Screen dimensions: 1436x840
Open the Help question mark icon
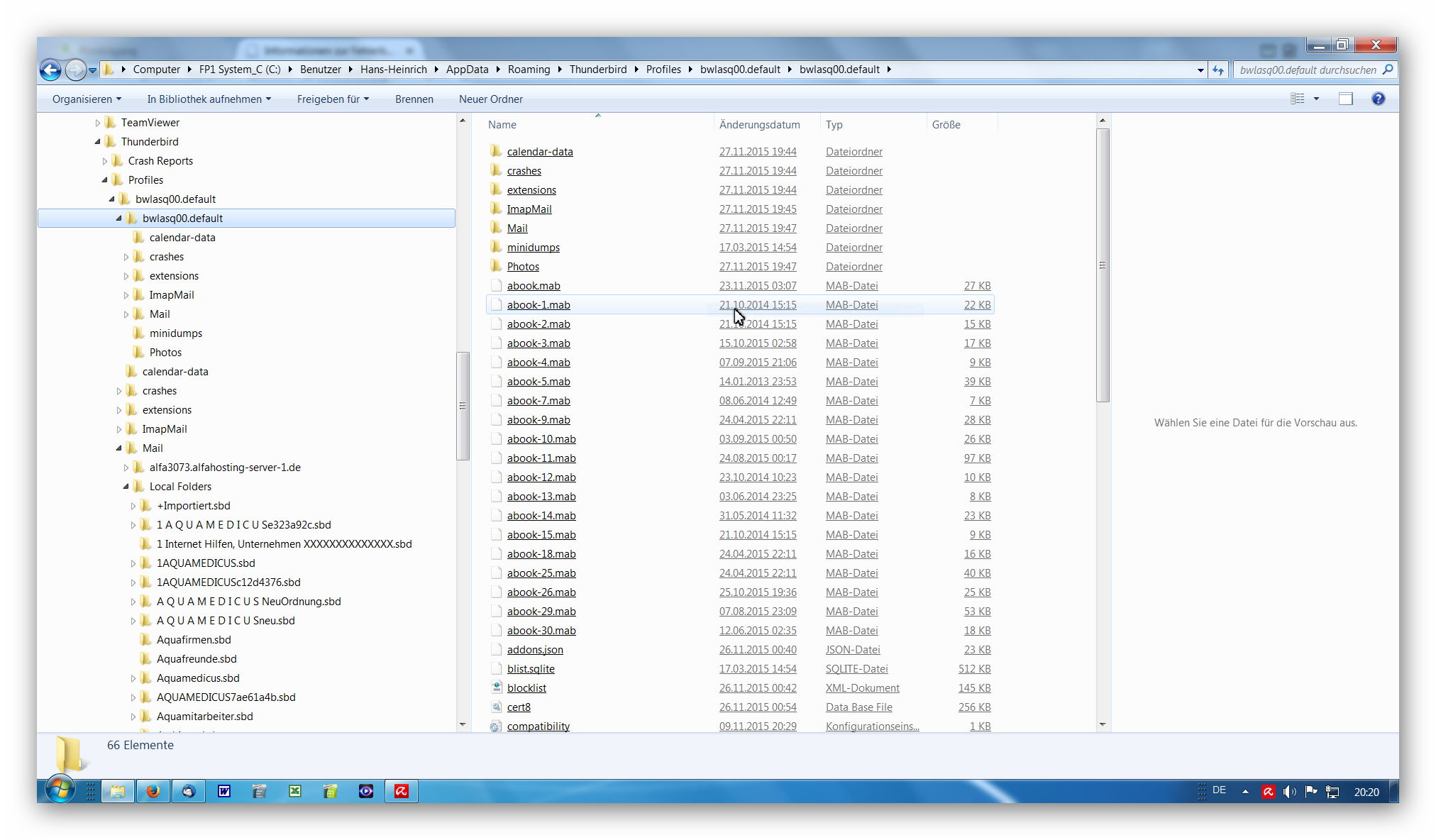click(1378, 99)
